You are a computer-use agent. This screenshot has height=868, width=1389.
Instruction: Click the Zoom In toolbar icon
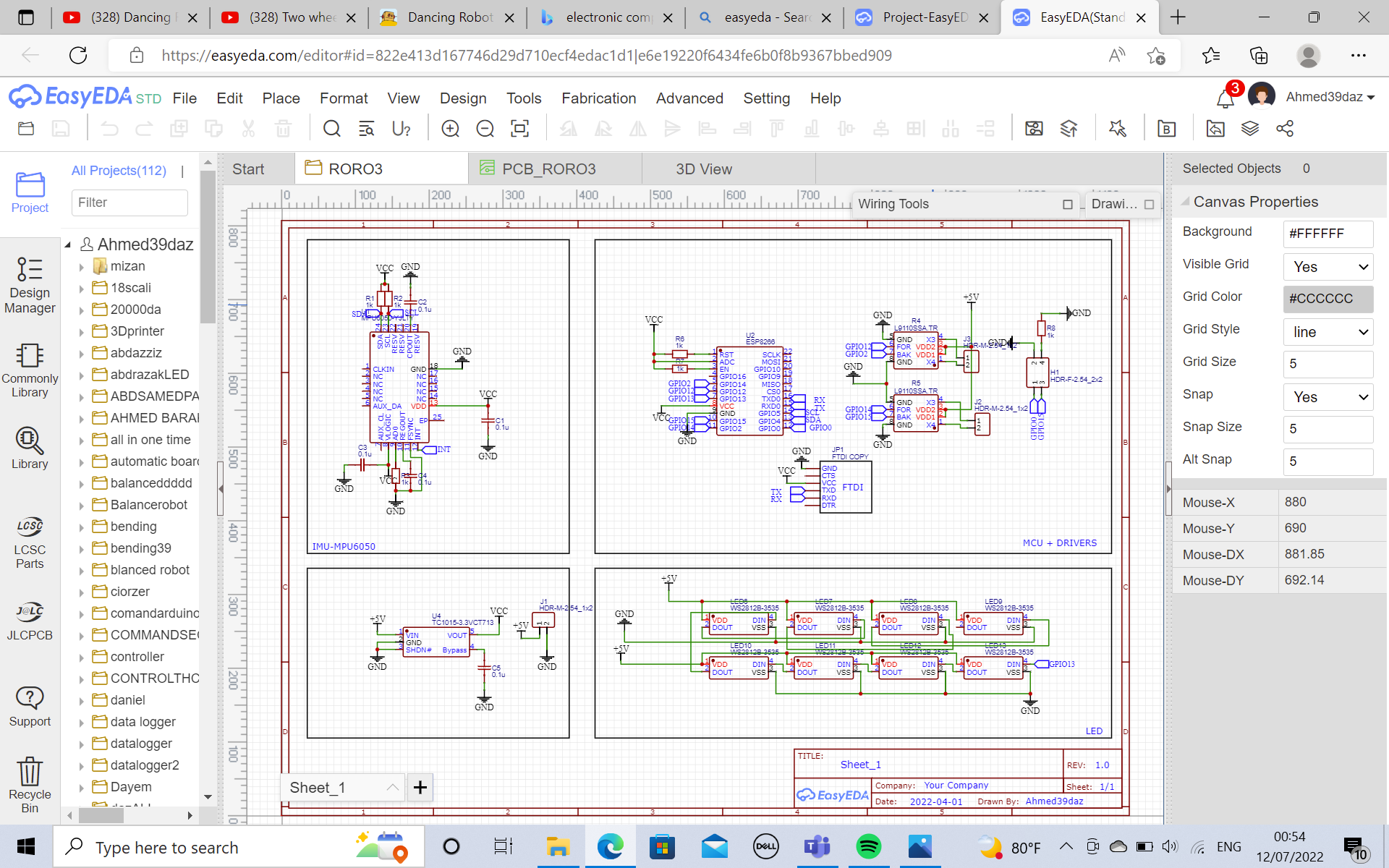pos(450,129)
